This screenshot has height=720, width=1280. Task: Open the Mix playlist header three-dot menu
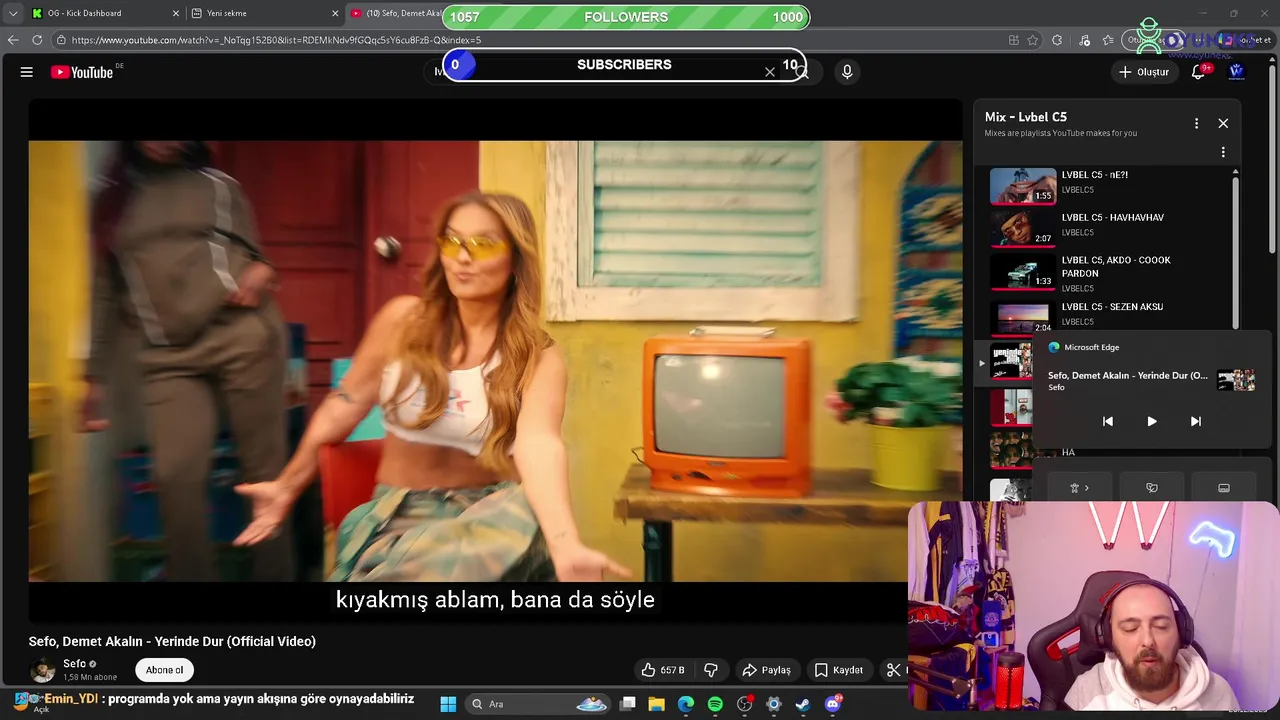click(x=1196, y=123)
